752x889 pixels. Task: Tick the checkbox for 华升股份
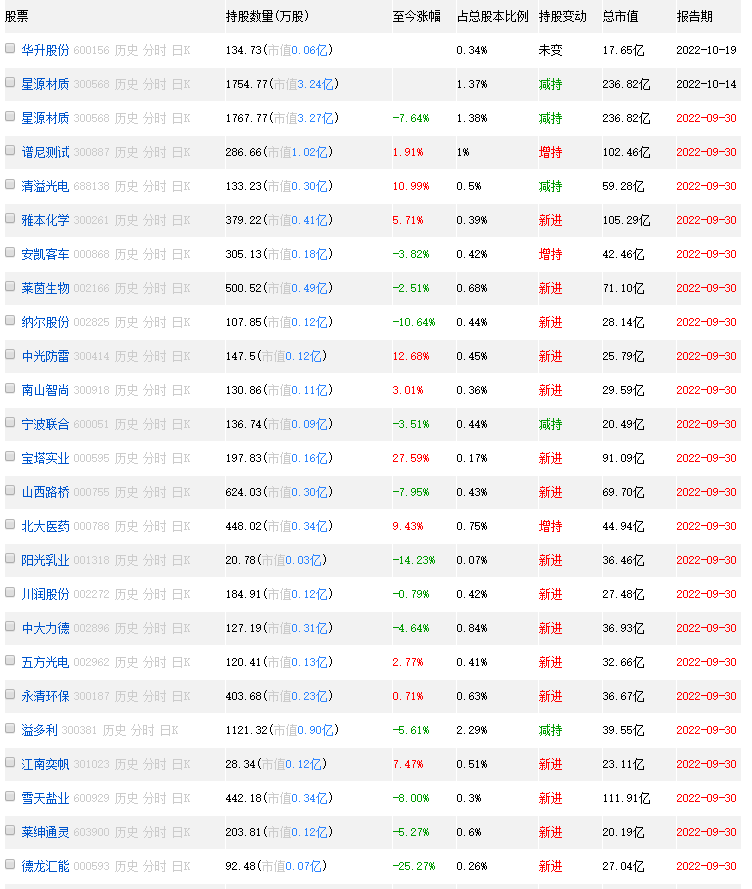(x=10, y=48)
